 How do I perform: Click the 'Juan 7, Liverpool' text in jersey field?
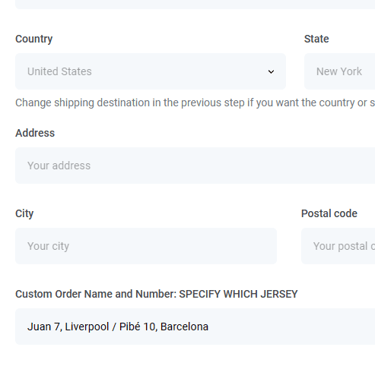coord(68,327)
